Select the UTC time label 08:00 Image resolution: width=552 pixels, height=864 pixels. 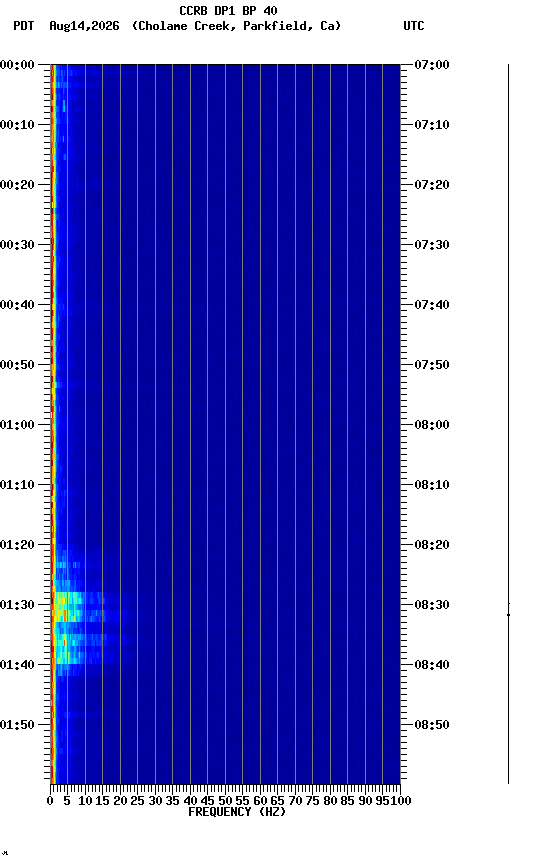pyautogui.click(x=432, y=425)
